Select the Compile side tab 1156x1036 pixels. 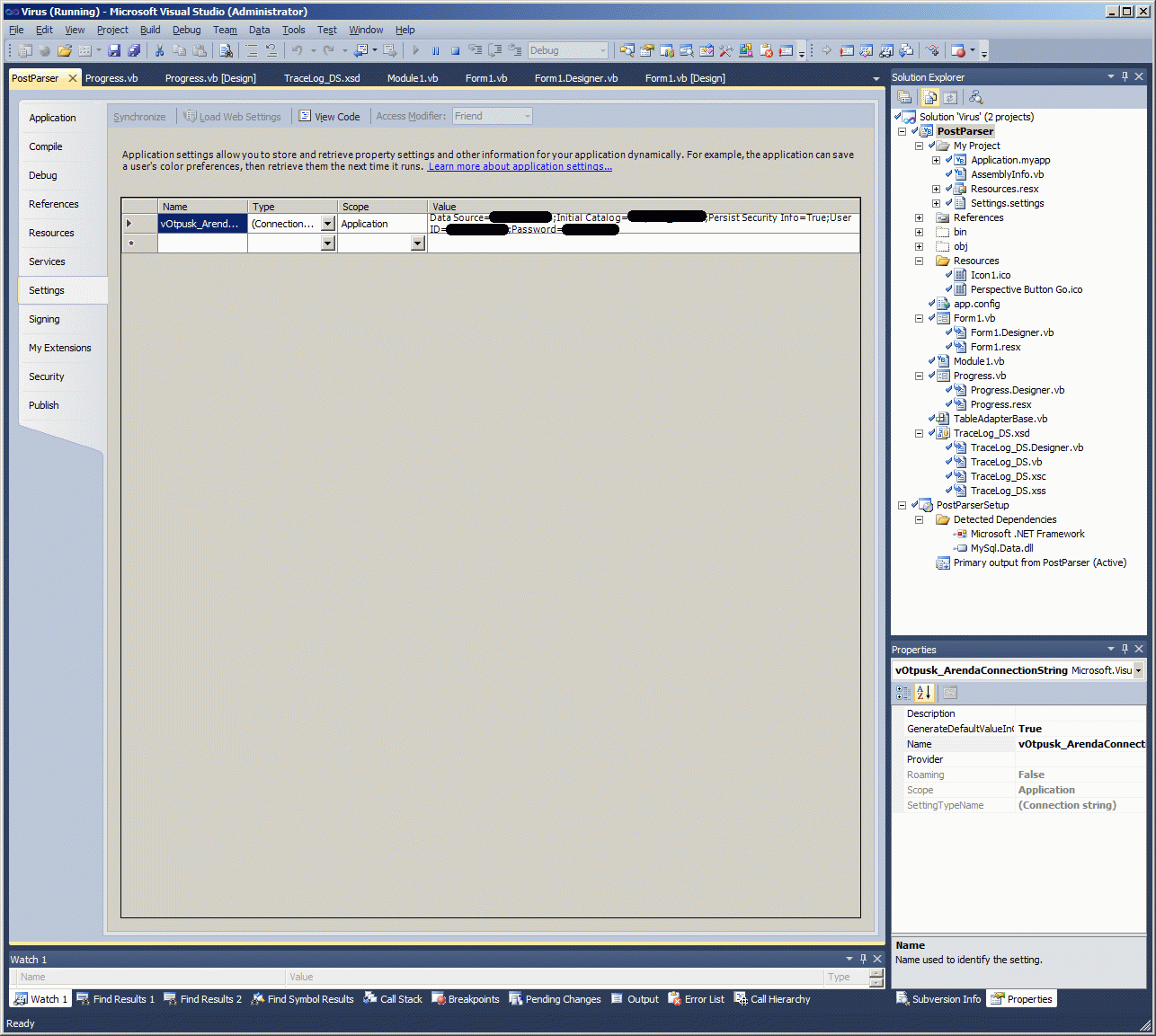click(x=46, y=146)
